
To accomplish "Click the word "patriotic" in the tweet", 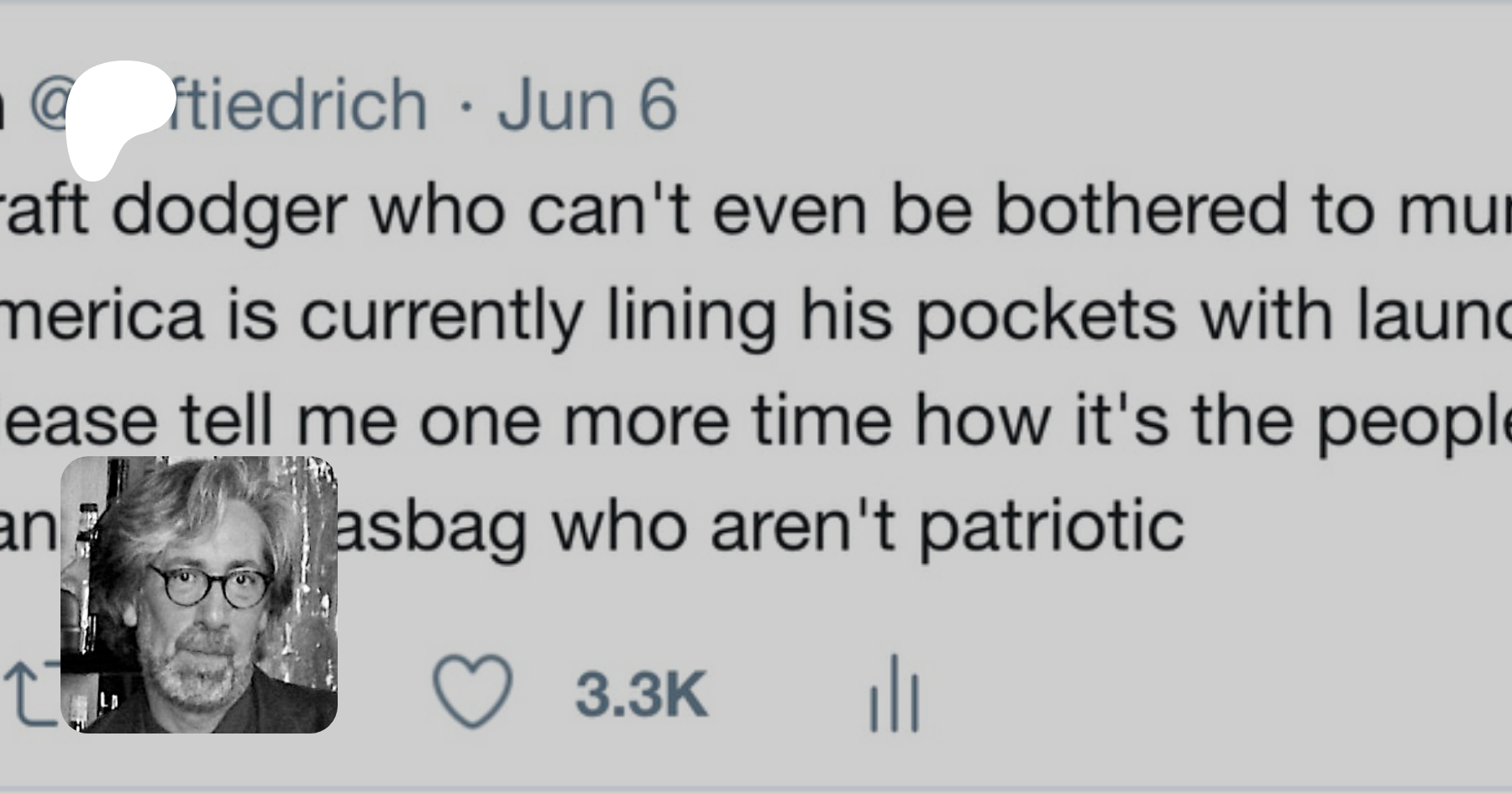I will (x=1051, y=527).
